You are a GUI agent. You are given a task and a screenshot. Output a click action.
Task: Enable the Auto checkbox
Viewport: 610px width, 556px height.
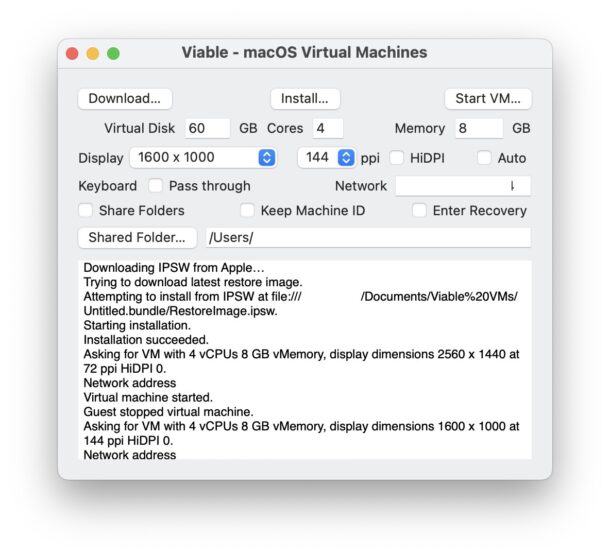484,158
